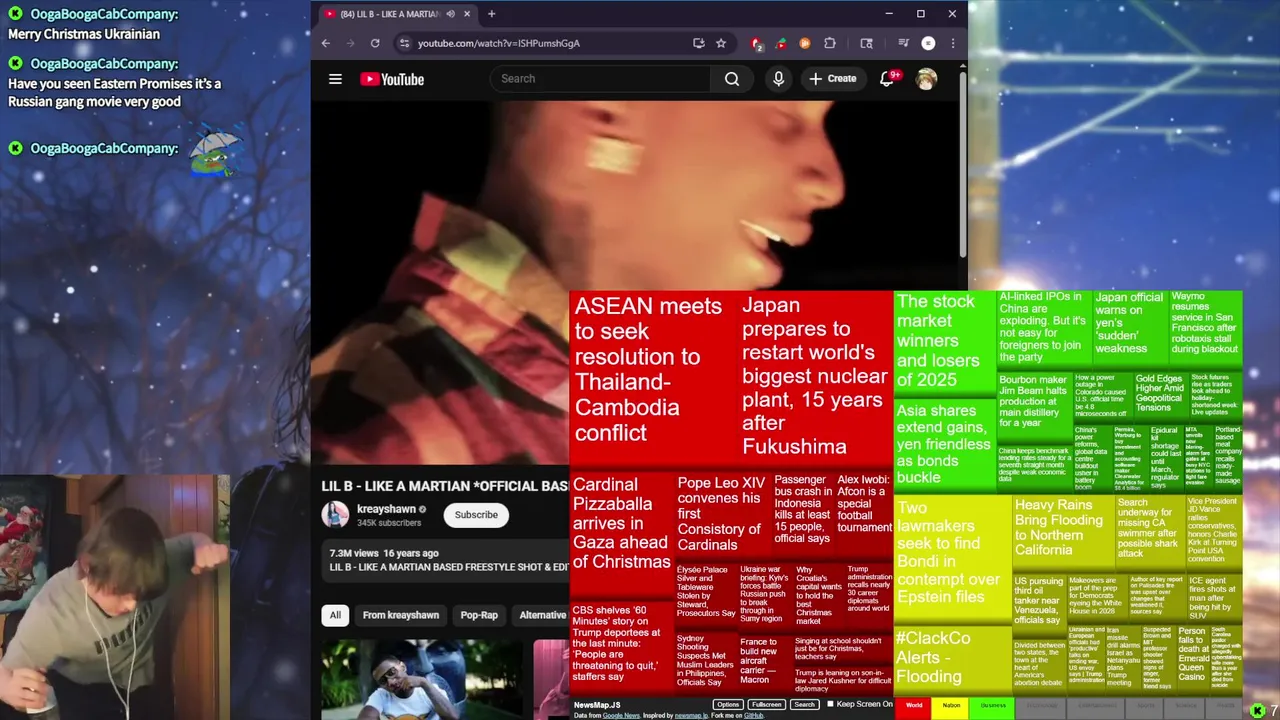Open NewsMap Options
This screenshot has height=720, width=1280.
728,704
